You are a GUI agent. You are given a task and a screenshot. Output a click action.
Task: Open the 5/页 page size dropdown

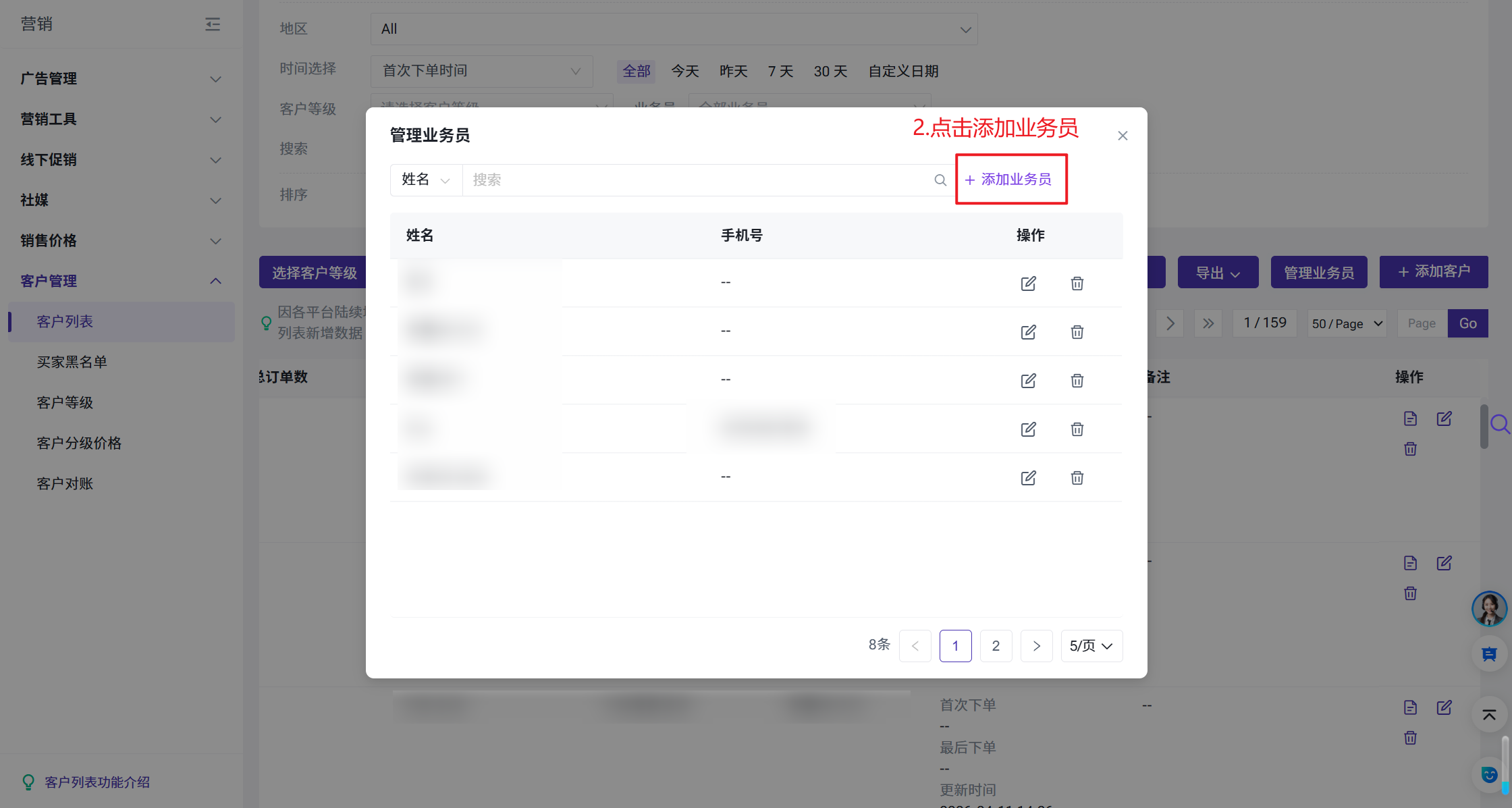[1091, 646]
